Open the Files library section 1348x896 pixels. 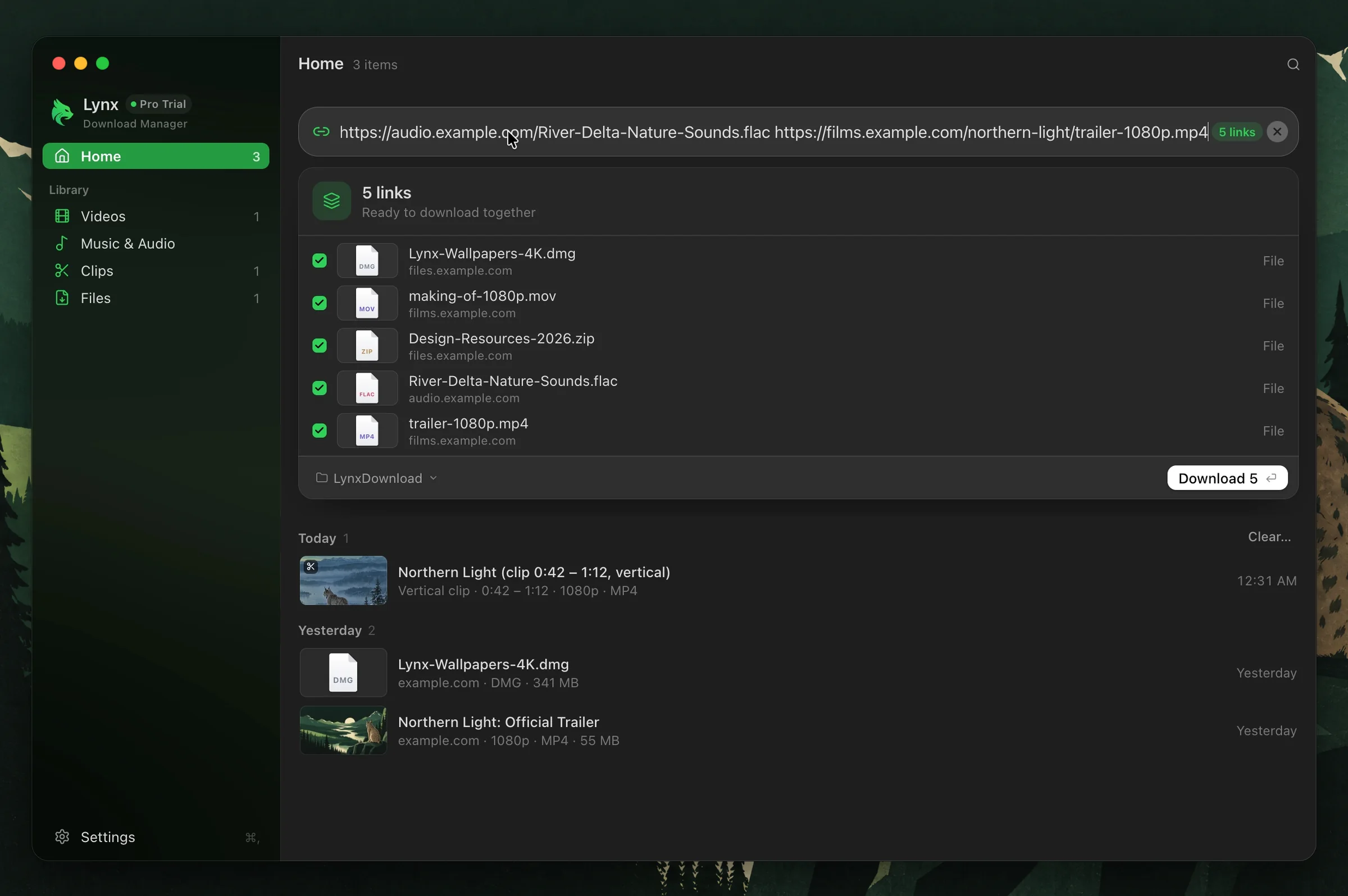click(156, 298)
